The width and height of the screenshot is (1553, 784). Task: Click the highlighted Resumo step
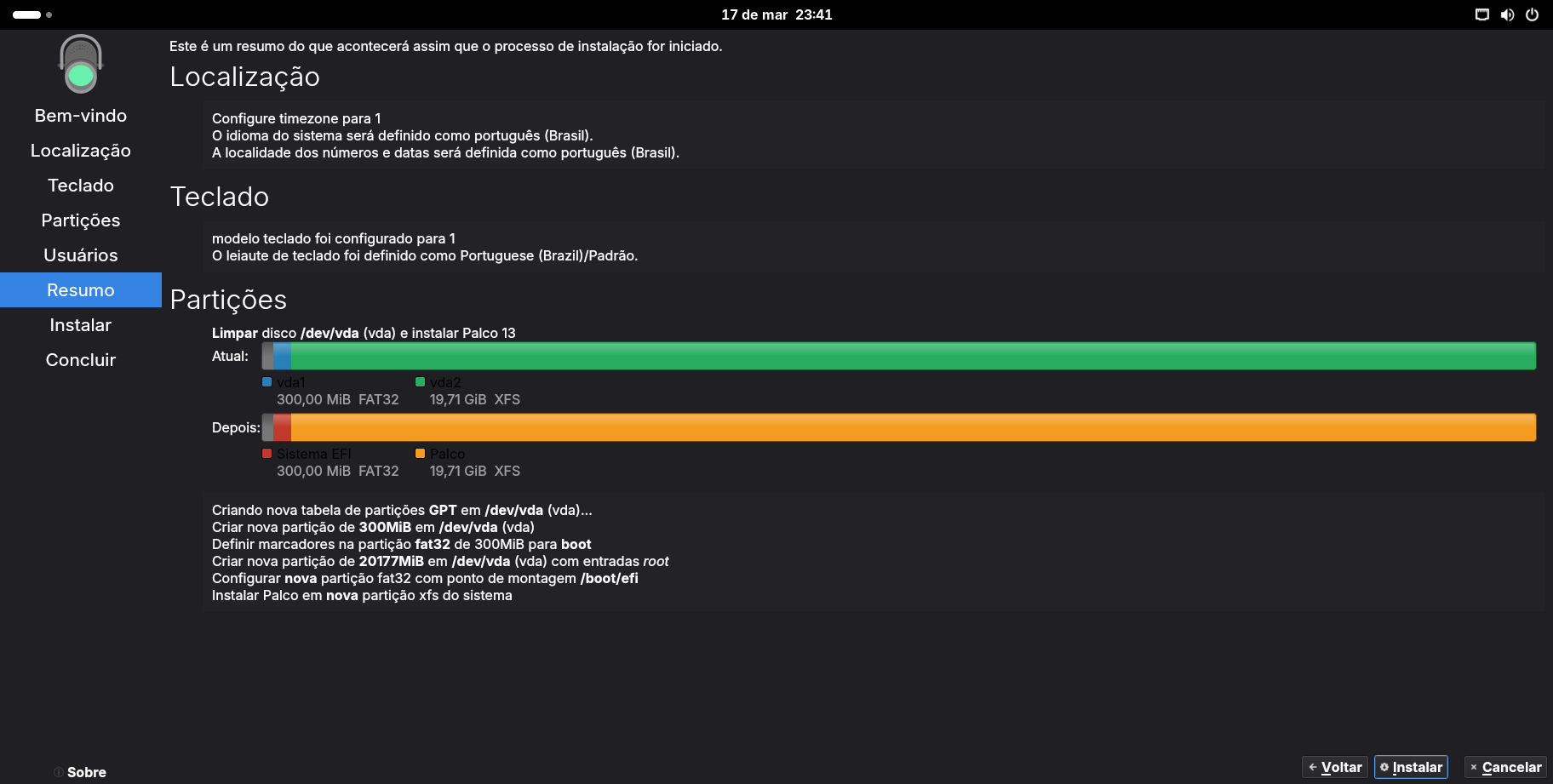point(81,290)
